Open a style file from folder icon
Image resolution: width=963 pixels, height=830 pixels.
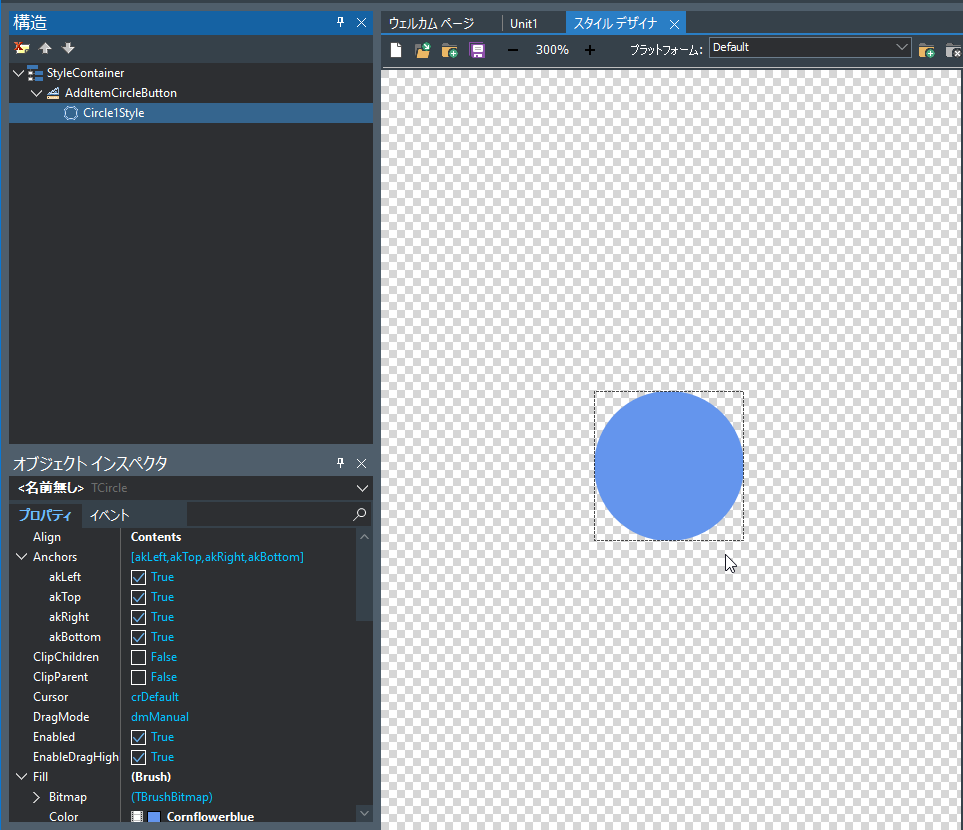[423, 50]
